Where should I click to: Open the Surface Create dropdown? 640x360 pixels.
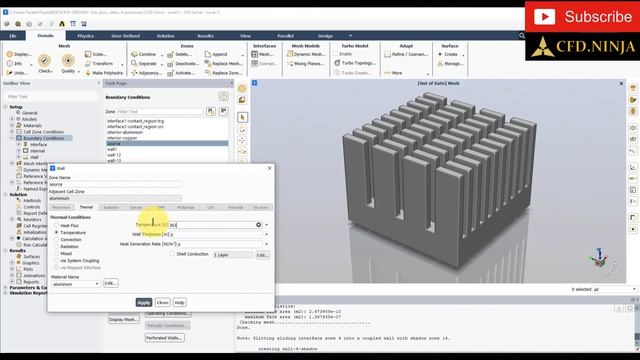(463, 55)
